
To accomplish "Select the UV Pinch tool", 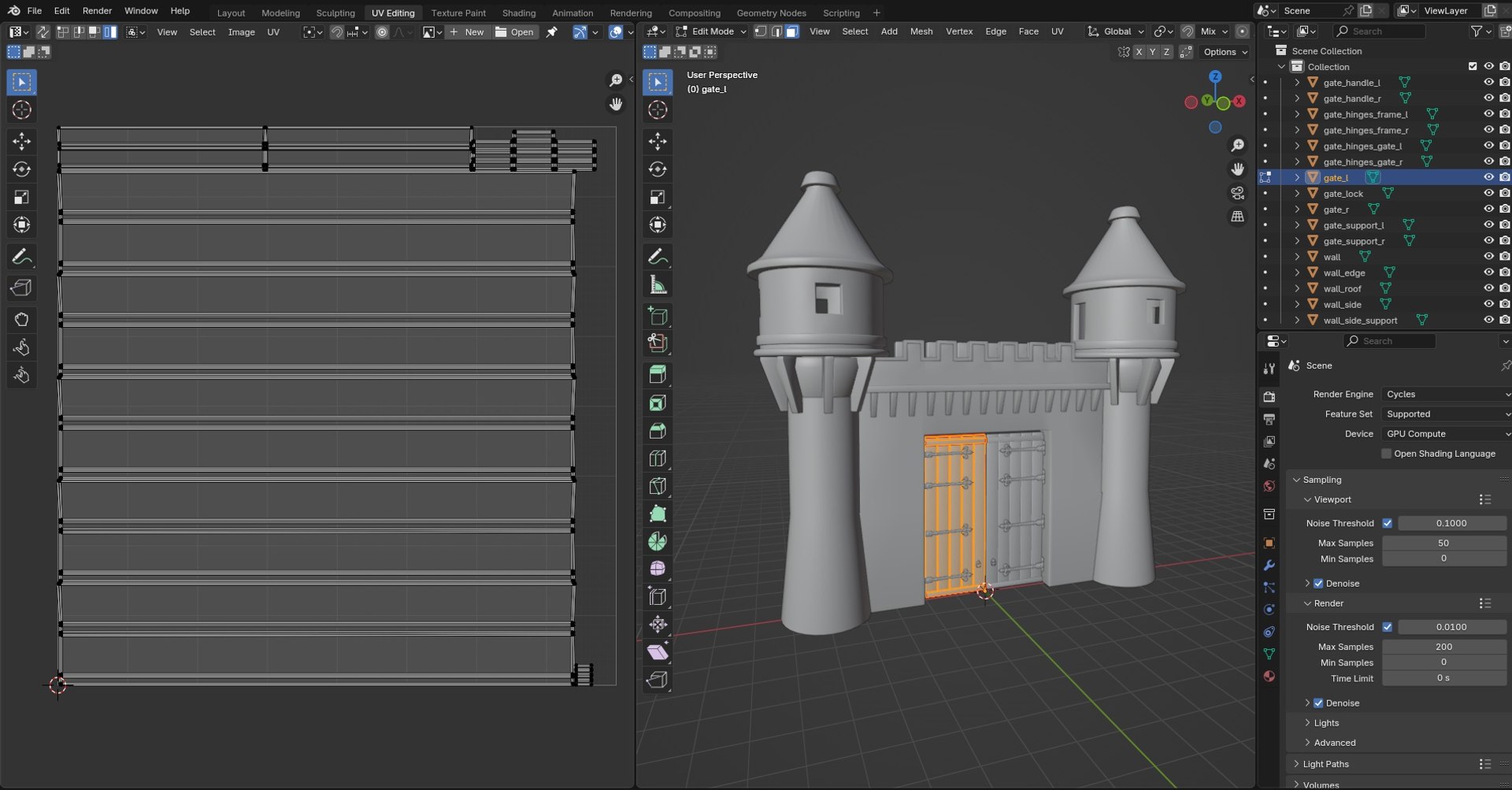I will [22, 375].
